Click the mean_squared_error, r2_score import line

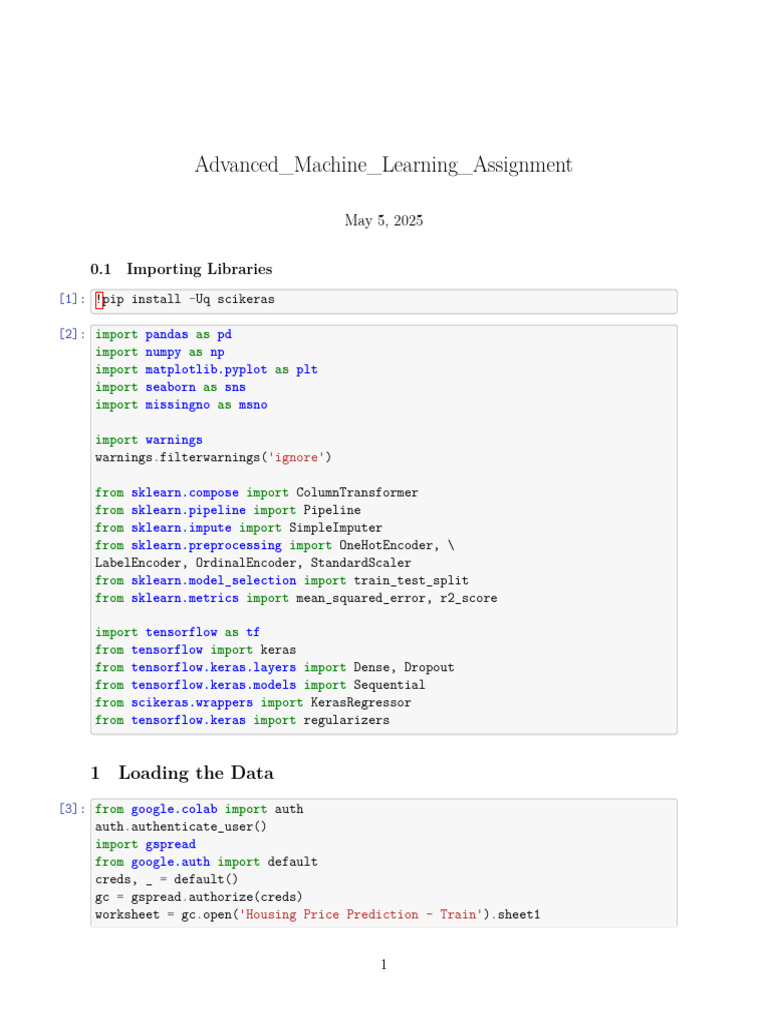pos(296,598)
